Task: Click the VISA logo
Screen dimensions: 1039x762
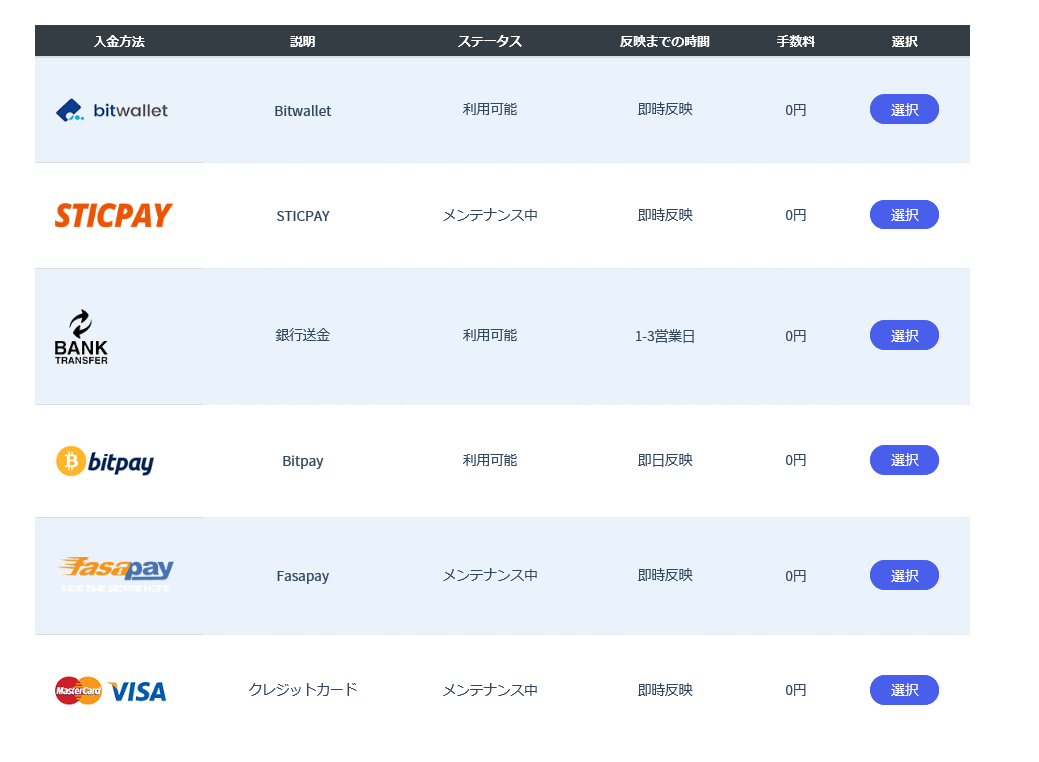Action: click(x=137, y=692)
